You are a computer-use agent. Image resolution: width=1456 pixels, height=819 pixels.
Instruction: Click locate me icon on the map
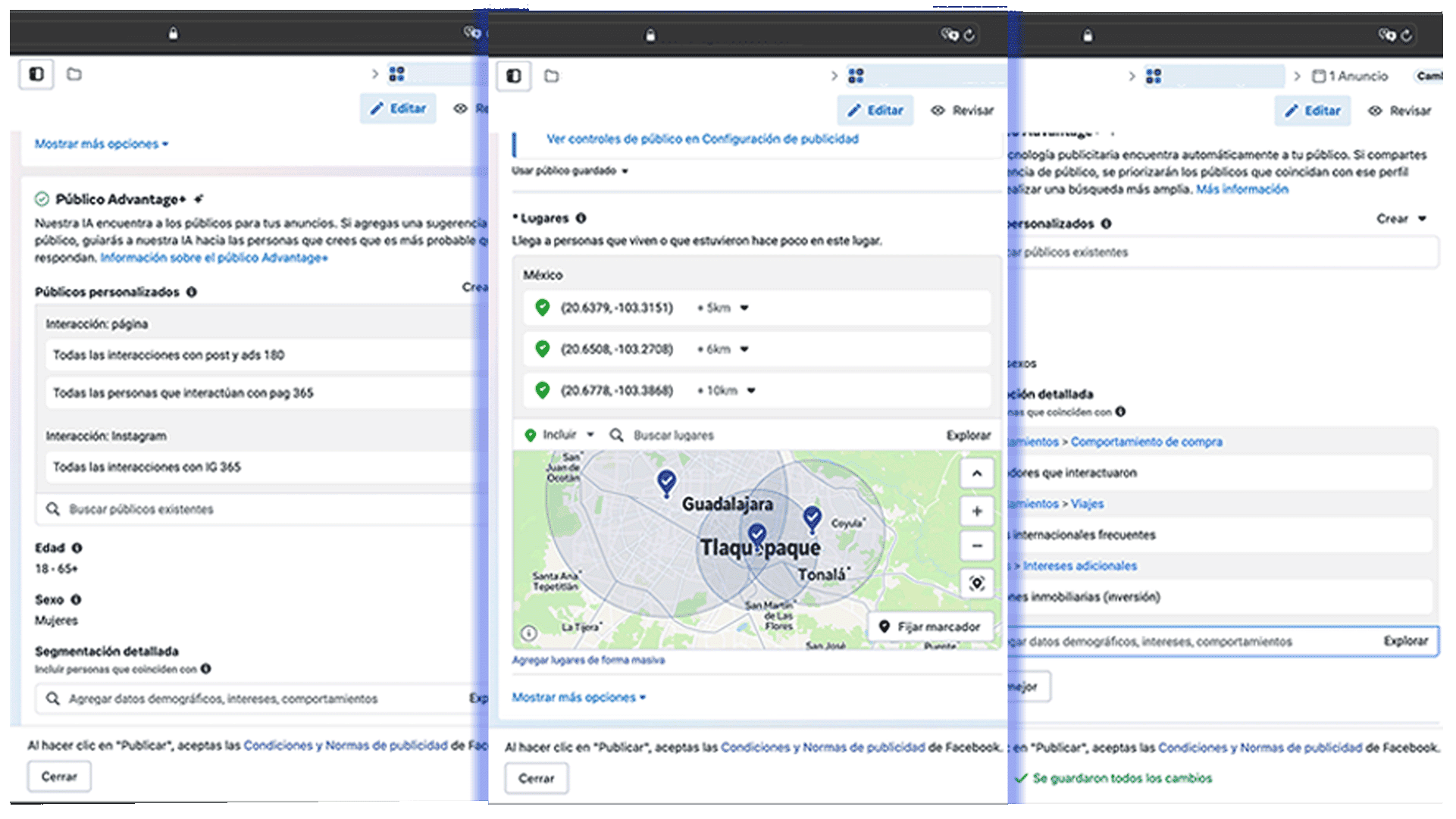click(977, 583)
